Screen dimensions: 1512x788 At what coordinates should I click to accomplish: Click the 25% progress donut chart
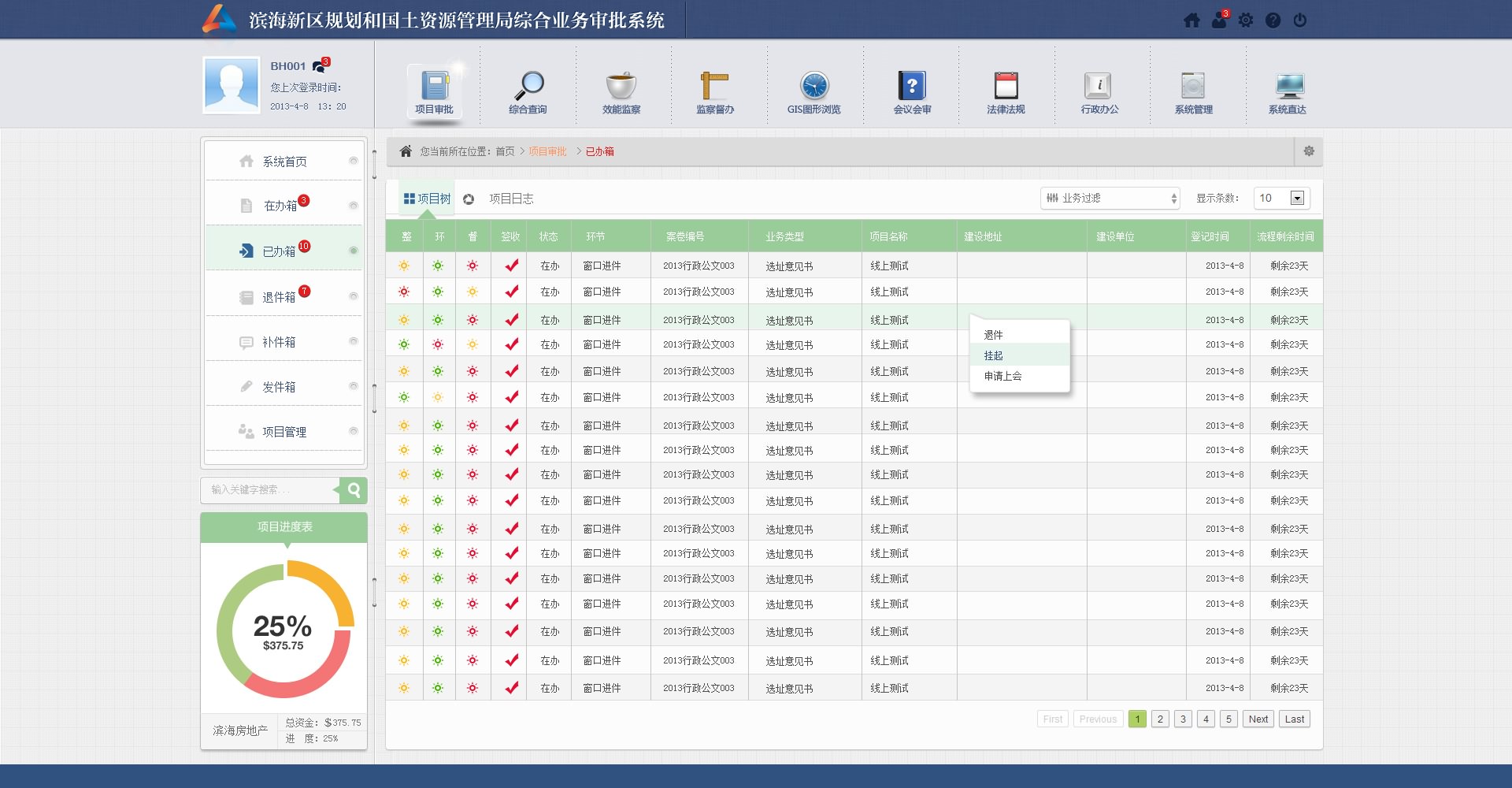click(284, 629)
